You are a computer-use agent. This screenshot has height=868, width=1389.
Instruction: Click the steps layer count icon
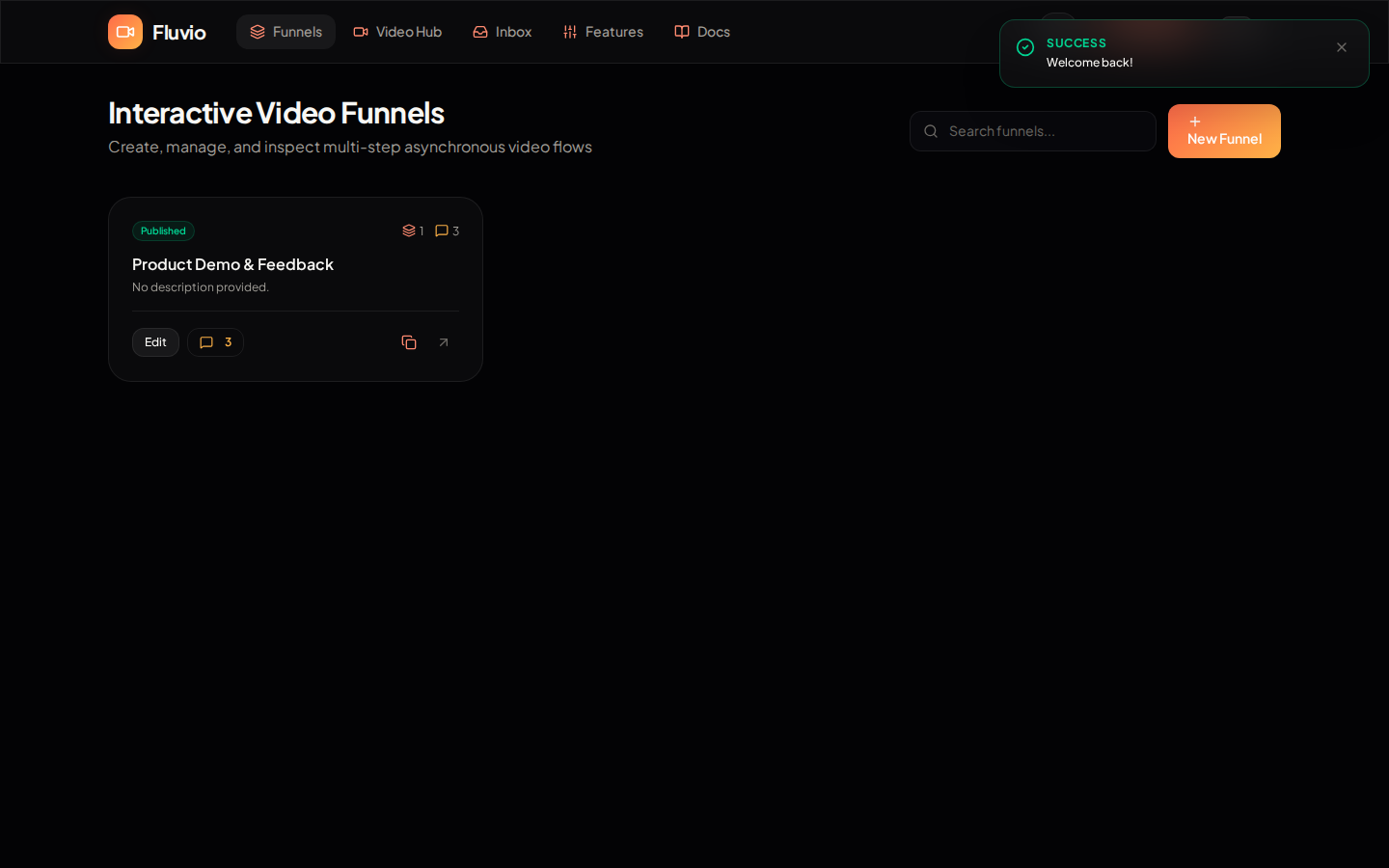[x=409, y=231]
